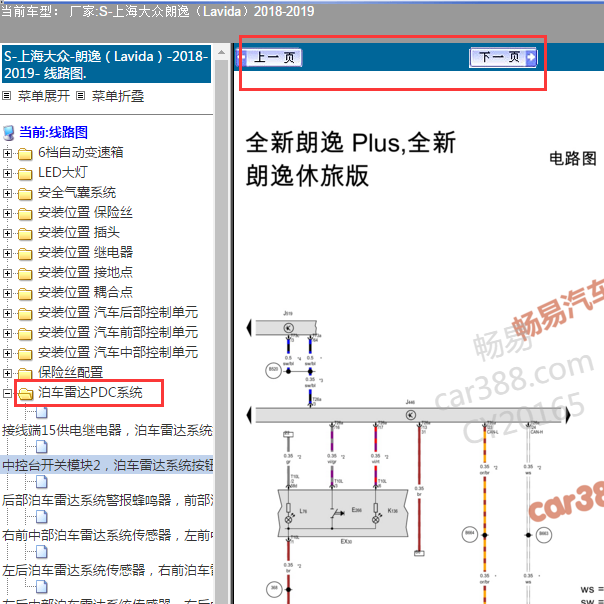This screenshot has height=604, width=604.
Task: Click the 当前:线路图 computer icon
Action: click(9, 133)
